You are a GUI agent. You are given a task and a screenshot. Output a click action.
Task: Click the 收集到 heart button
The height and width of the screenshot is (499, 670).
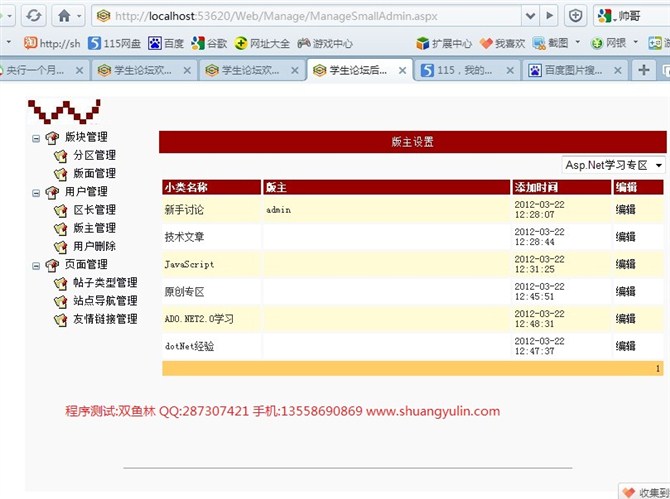[646, 492]
